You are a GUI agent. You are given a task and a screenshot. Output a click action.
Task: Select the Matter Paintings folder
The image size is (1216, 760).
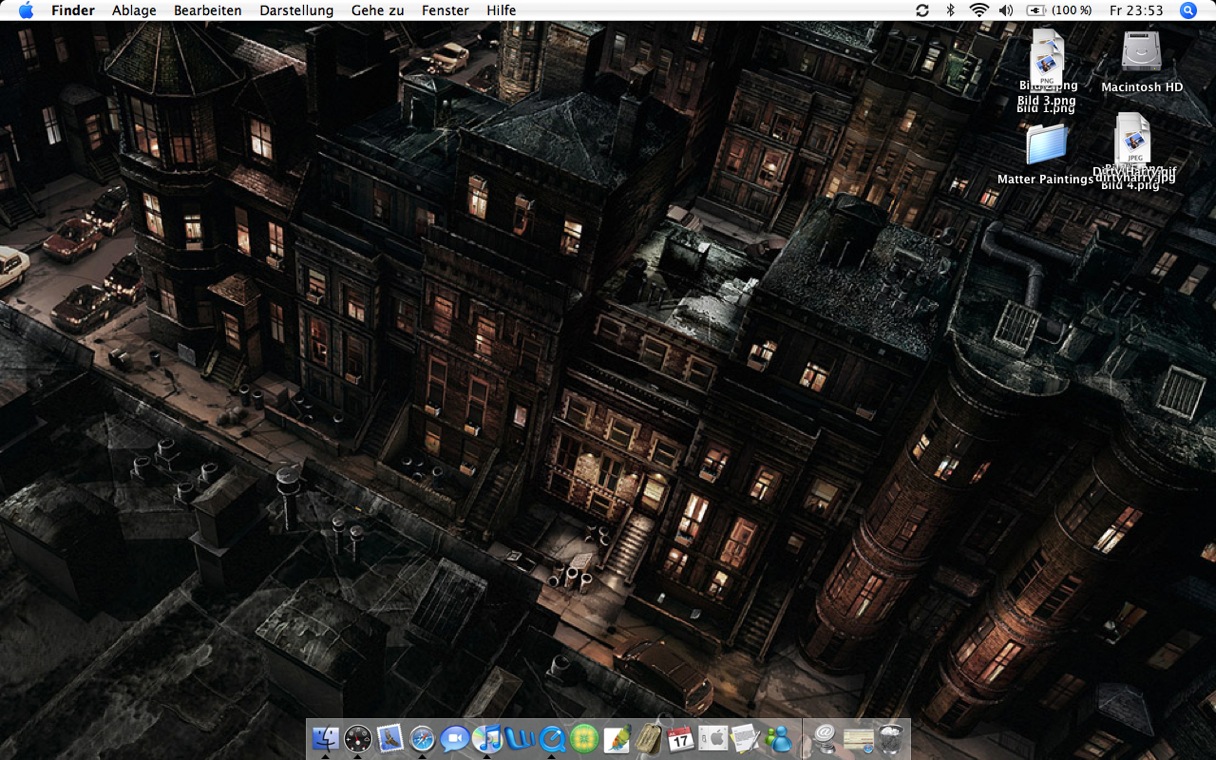1046,144
